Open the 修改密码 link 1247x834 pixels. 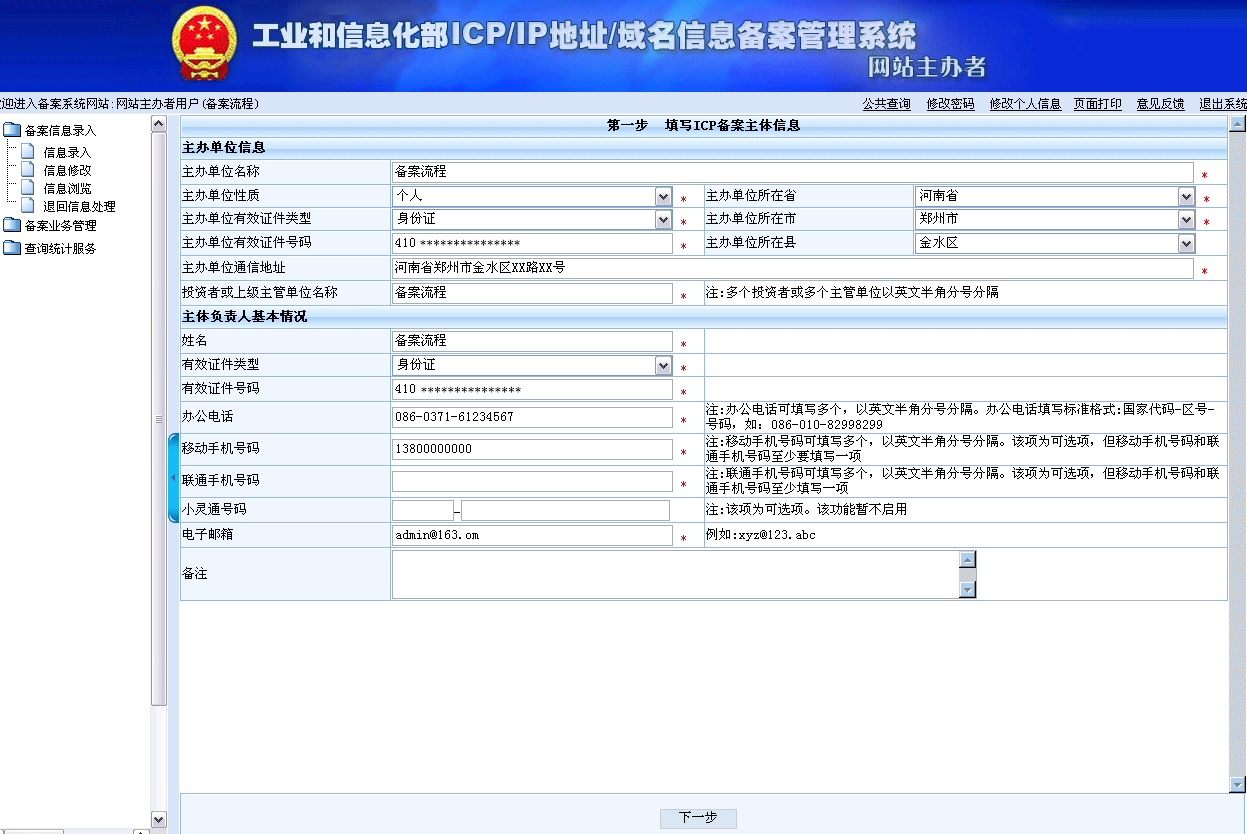pyautogui.click(x=950, y=104)
